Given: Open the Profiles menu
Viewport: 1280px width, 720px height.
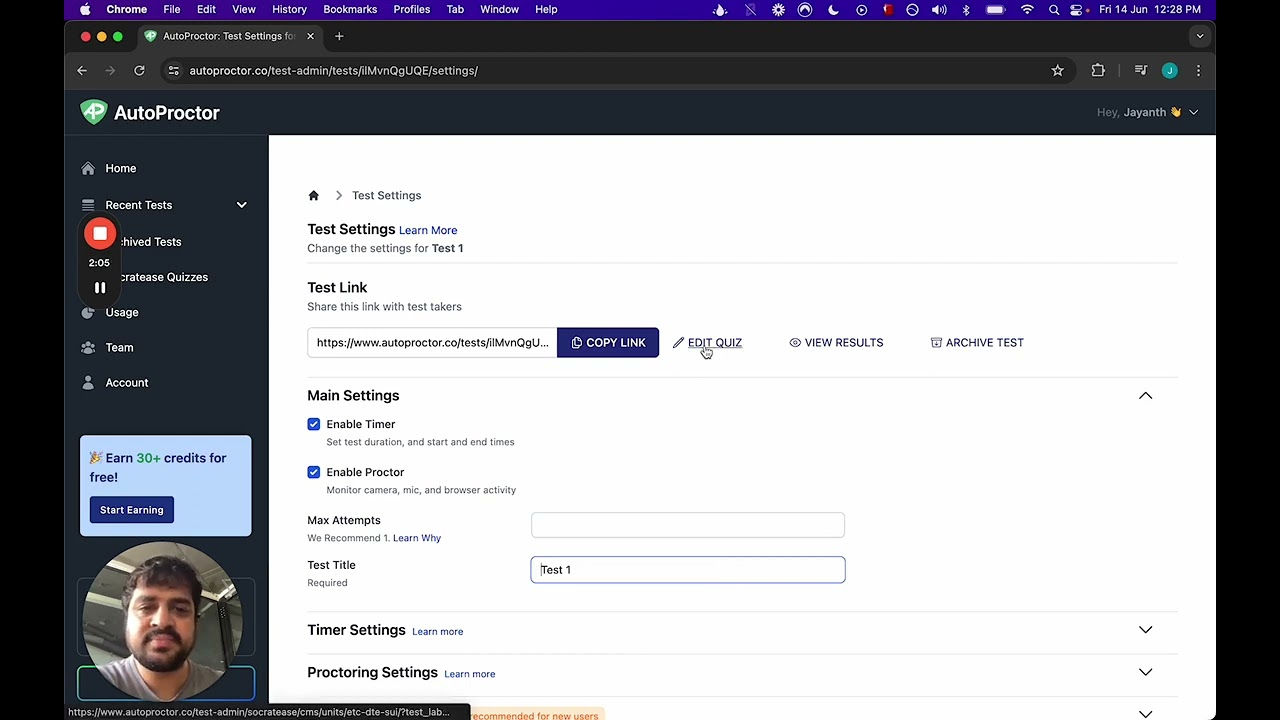Looking at the screenshot, I should coord(411,9).
